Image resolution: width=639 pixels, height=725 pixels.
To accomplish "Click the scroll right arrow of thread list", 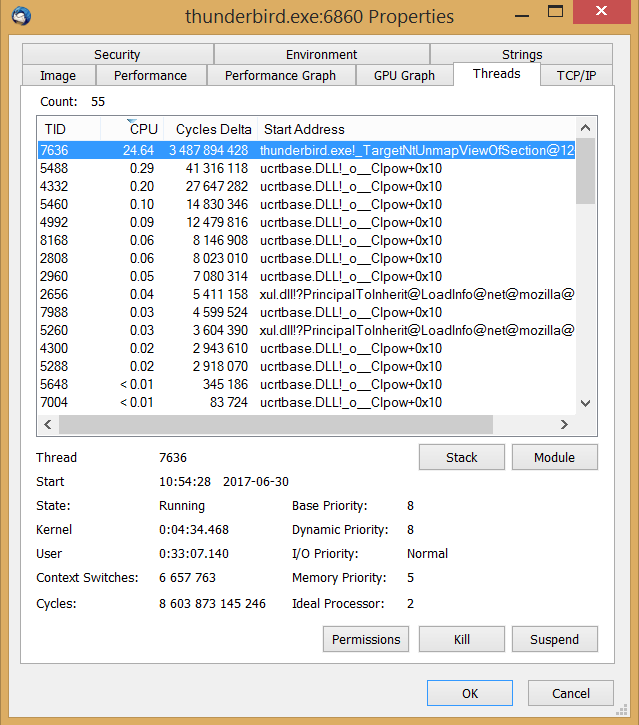I will pyautogui.click(x=564, y=424).
